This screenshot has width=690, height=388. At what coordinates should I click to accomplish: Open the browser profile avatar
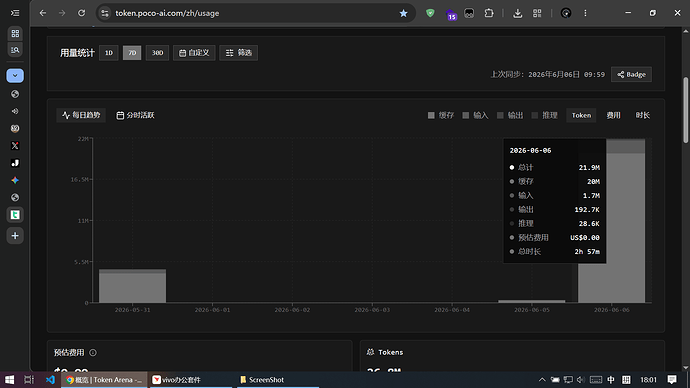566,13
